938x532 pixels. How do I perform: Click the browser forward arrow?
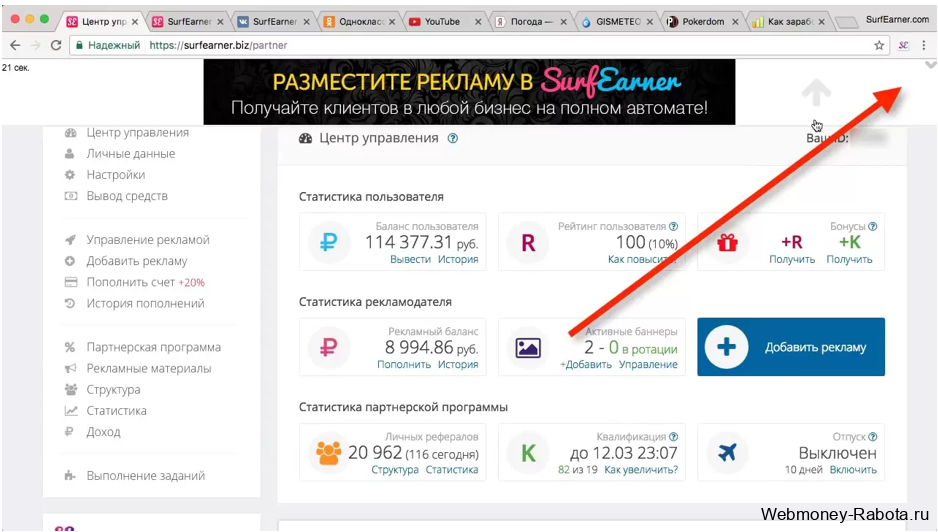[35, 45]
